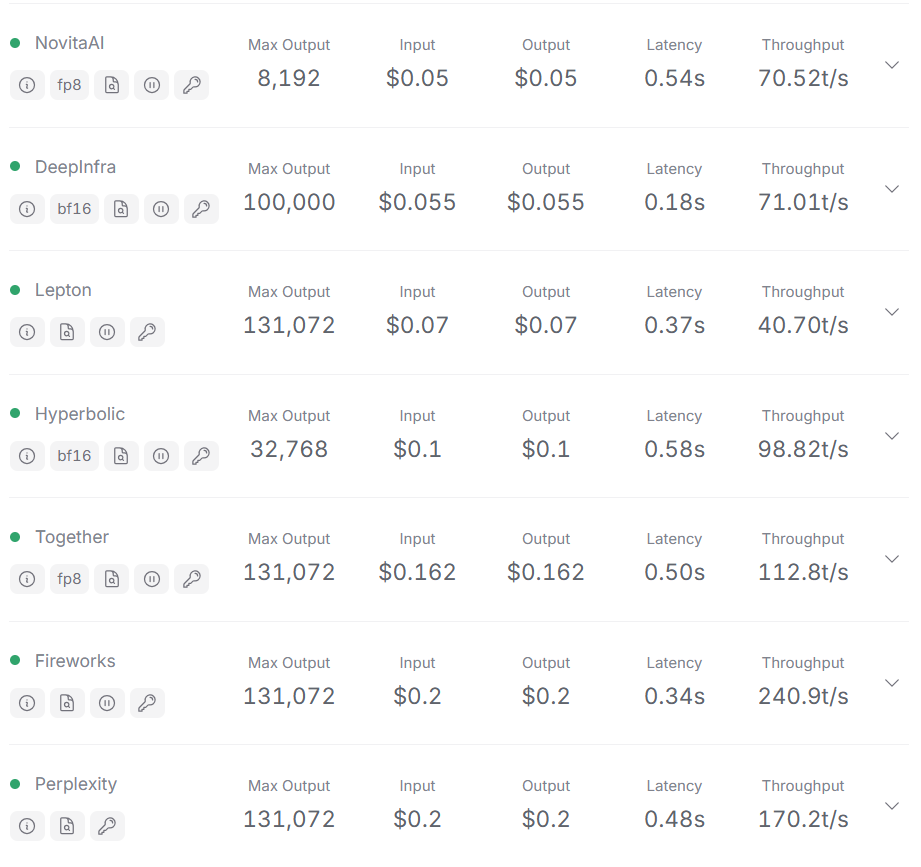
Task: Click the key icon under Together
Action: pos(191,579)
